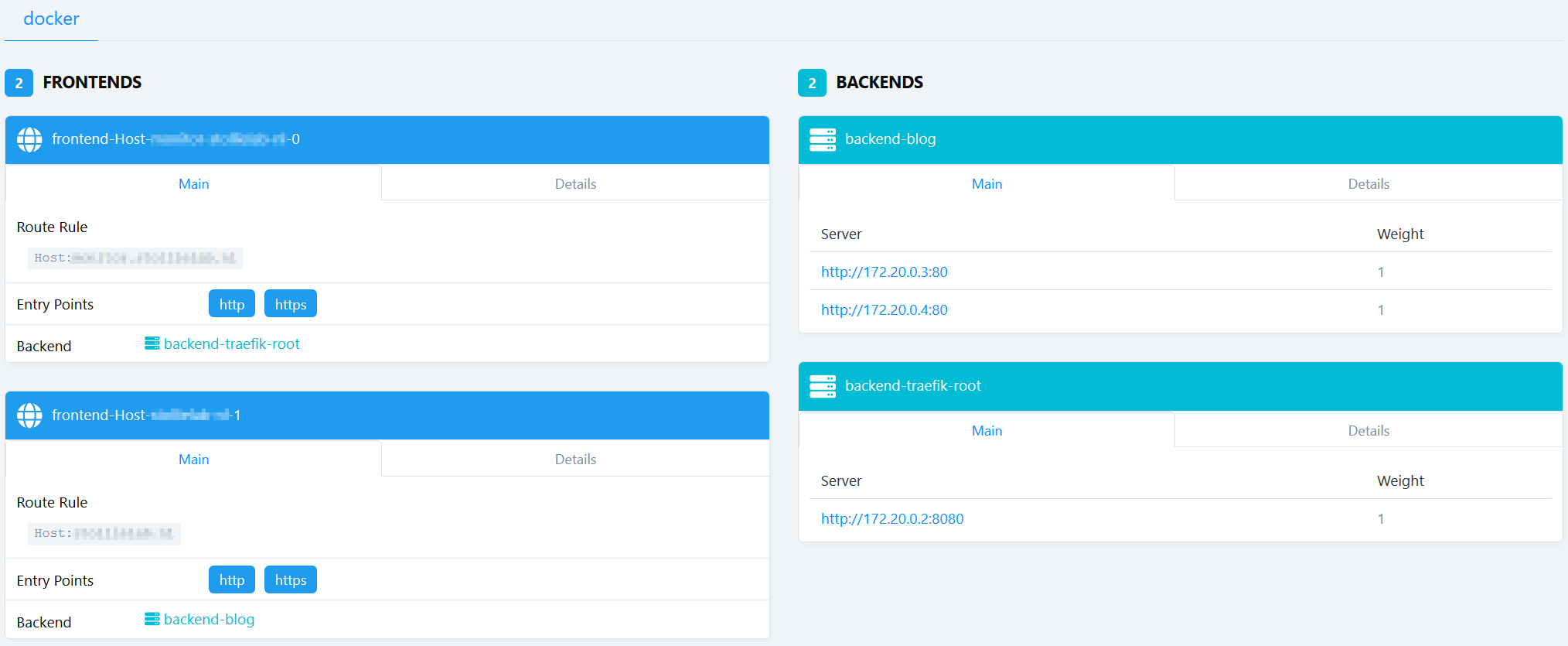
Task: Click the Backends count badge
Action: coord(812,83)
